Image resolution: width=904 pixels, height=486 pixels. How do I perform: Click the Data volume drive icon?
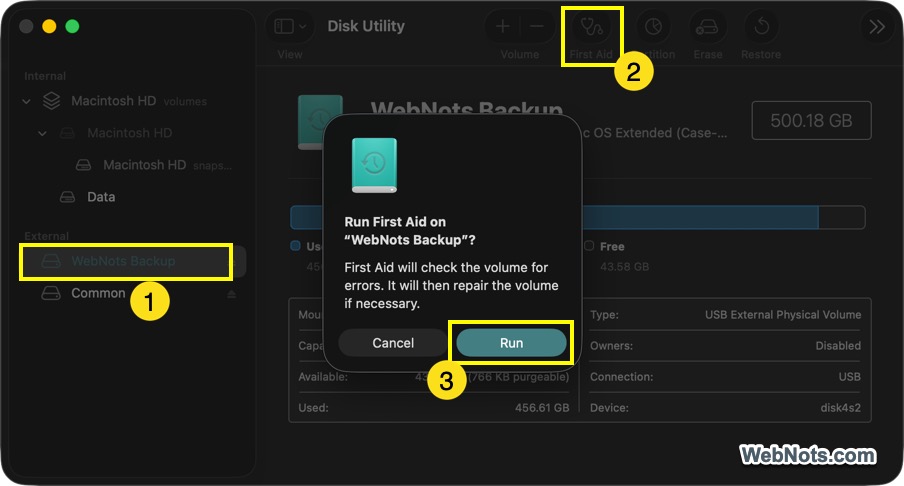[67, 197]
